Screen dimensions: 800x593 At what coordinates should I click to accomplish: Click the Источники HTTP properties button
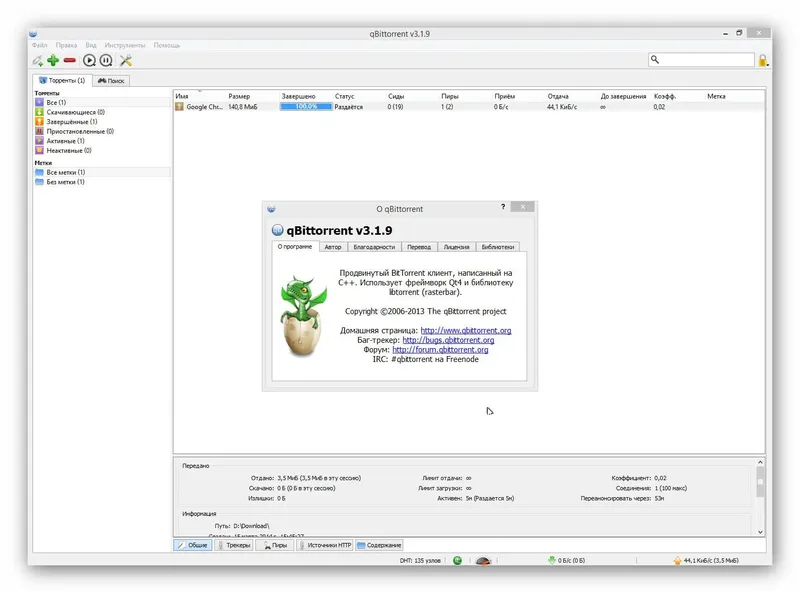(325, 545)
